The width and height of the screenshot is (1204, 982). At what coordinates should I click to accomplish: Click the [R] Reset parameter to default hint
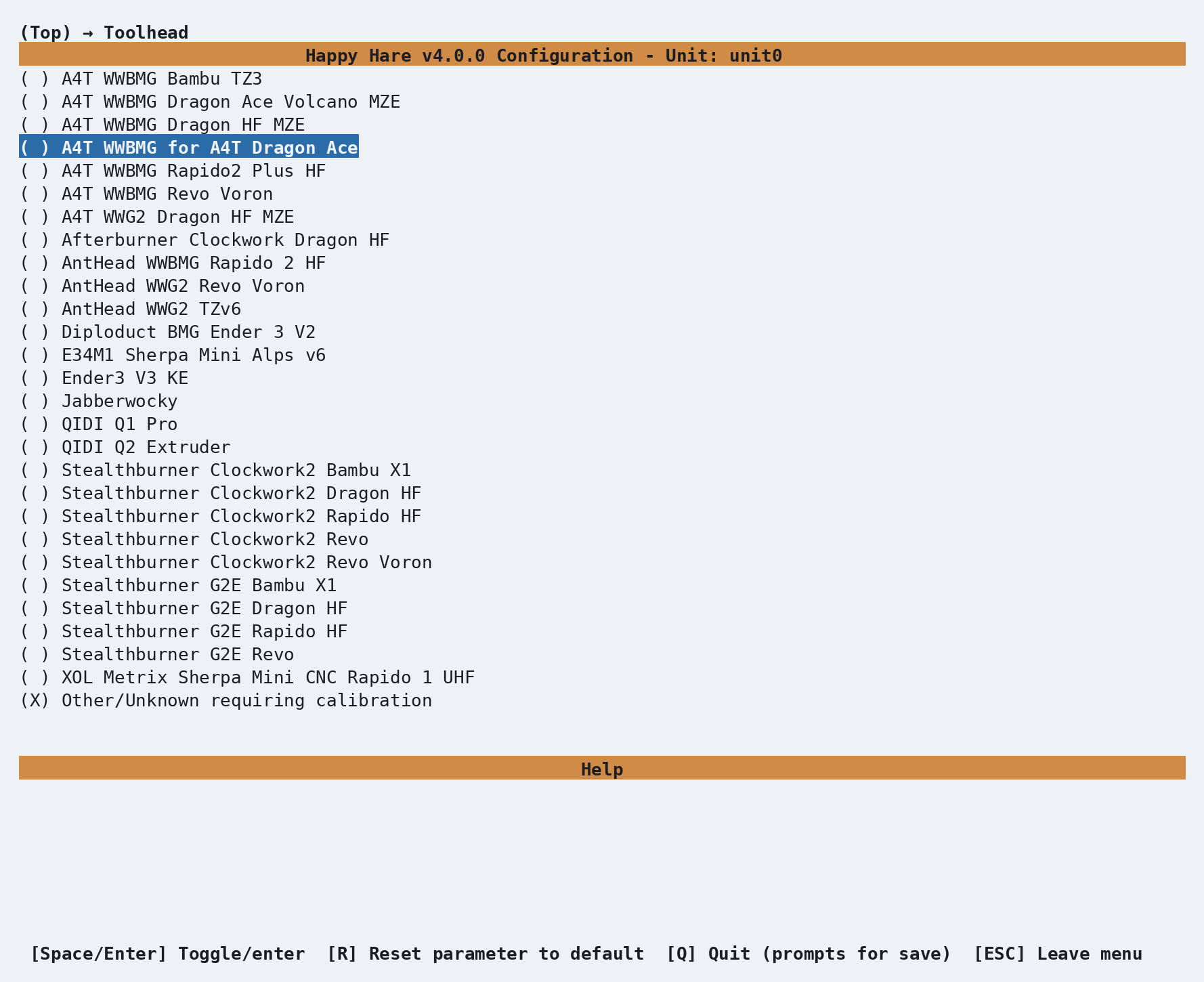[486, 954]
